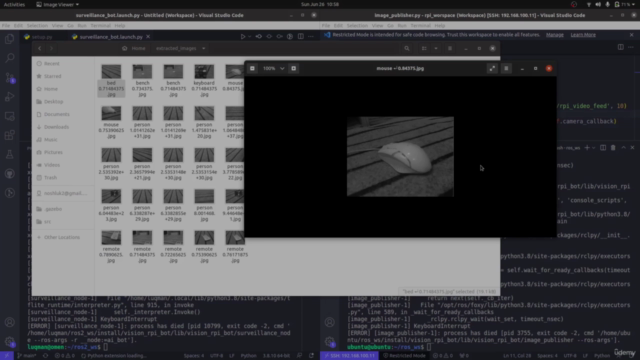The image size is (640, 360).
Task: Open terminal launch profile dropdown in right VS Code
Action: click(593, 148)
